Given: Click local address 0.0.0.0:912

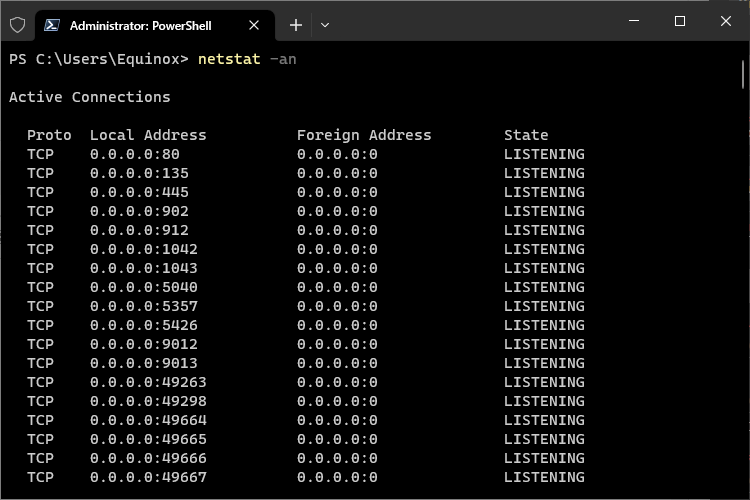Looking at the screenshot, I should tap(139, 230).
